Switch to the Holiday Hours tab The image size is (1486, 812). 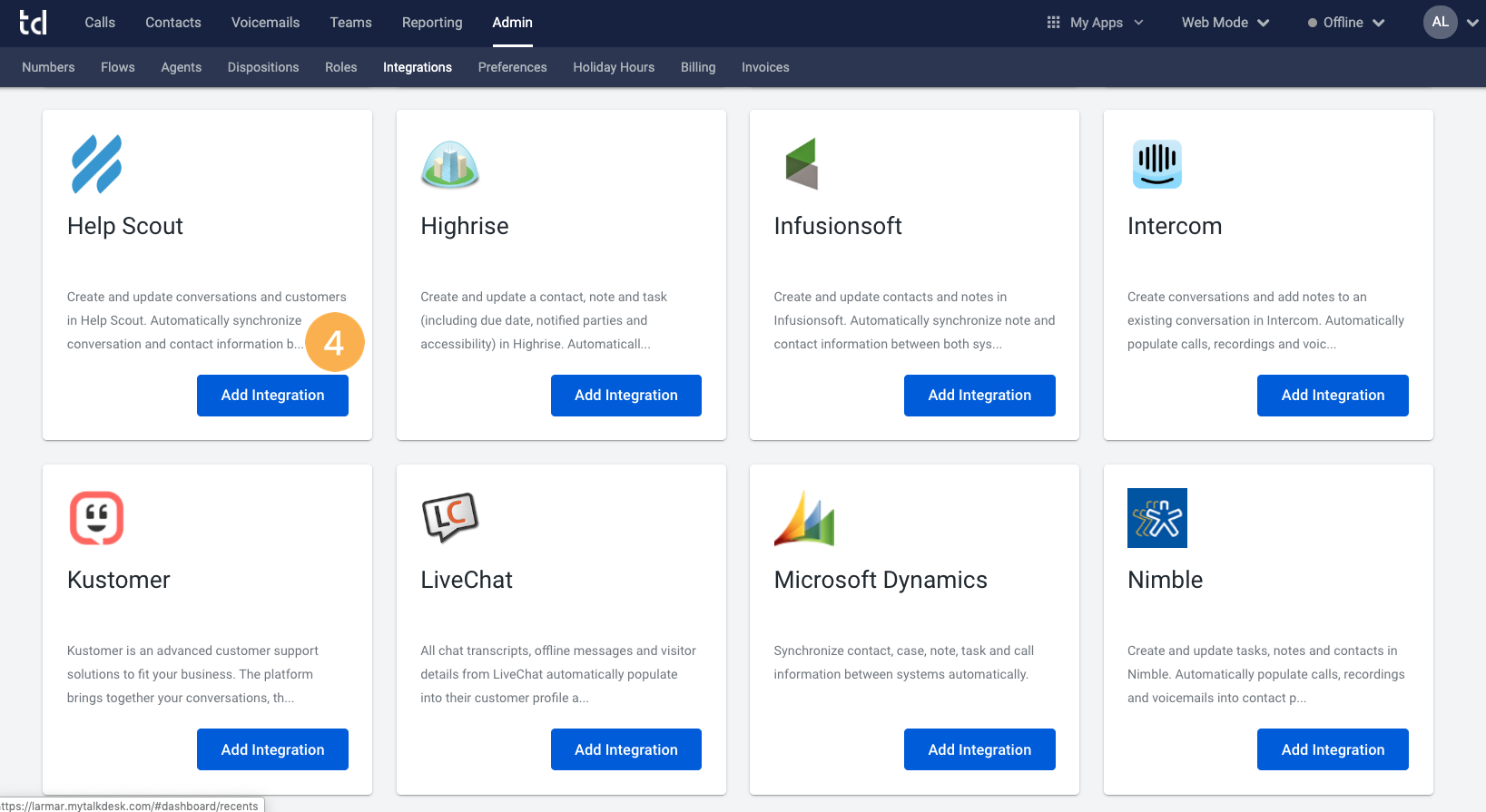614,67
